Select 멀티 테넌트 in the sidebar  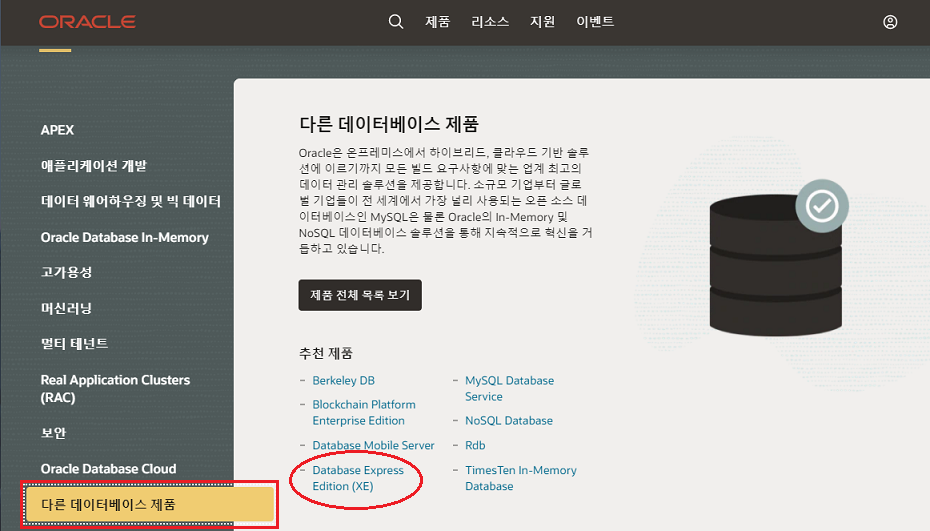click(x=74, y=344)
